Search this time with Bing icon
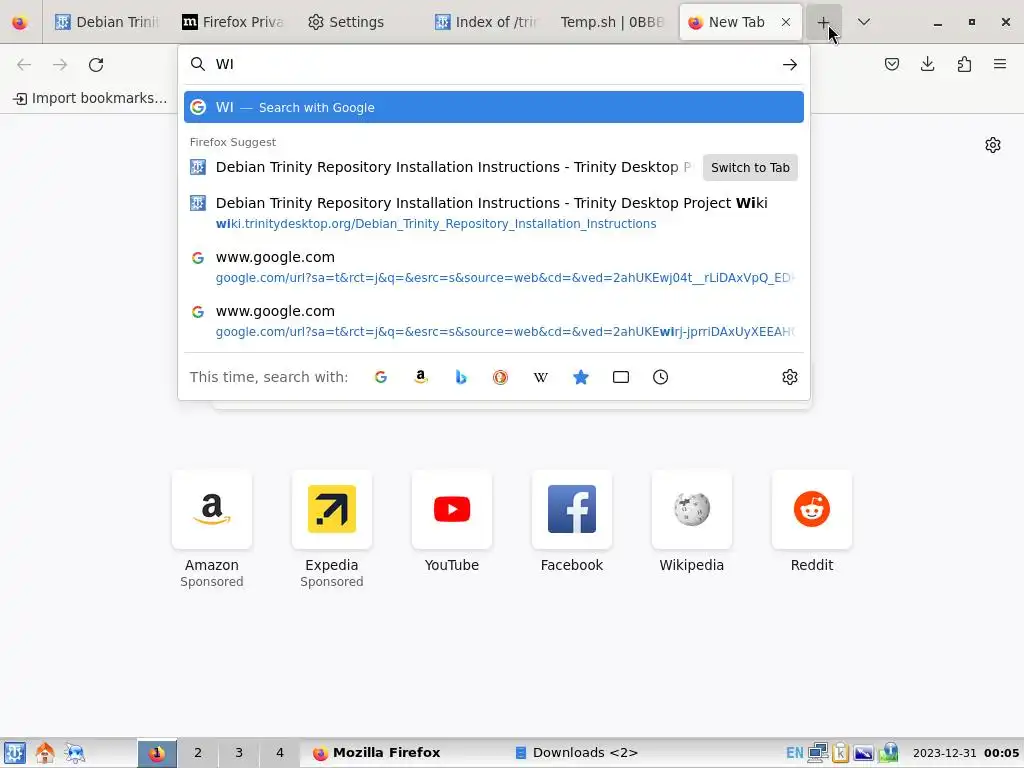Viewport: 1024px width, 768px height. pos(461,377)
